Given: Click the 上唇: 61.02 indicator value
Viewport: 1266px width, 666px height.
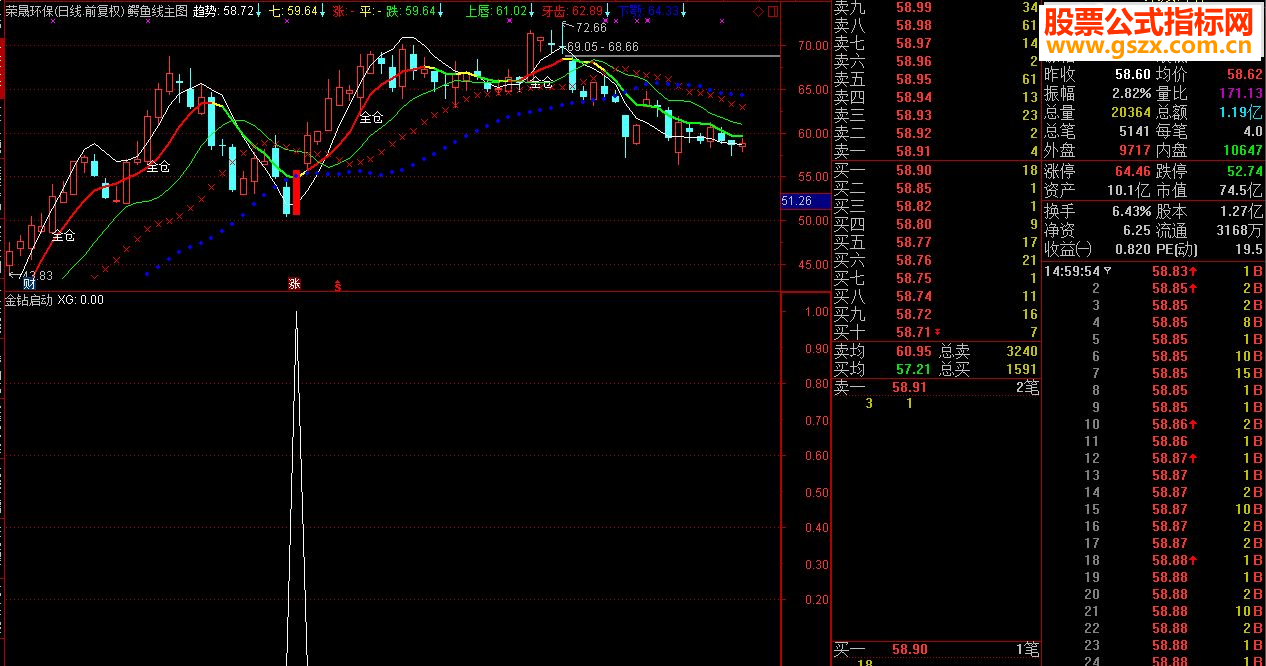Looking at the screenshot, I should 497,11.
